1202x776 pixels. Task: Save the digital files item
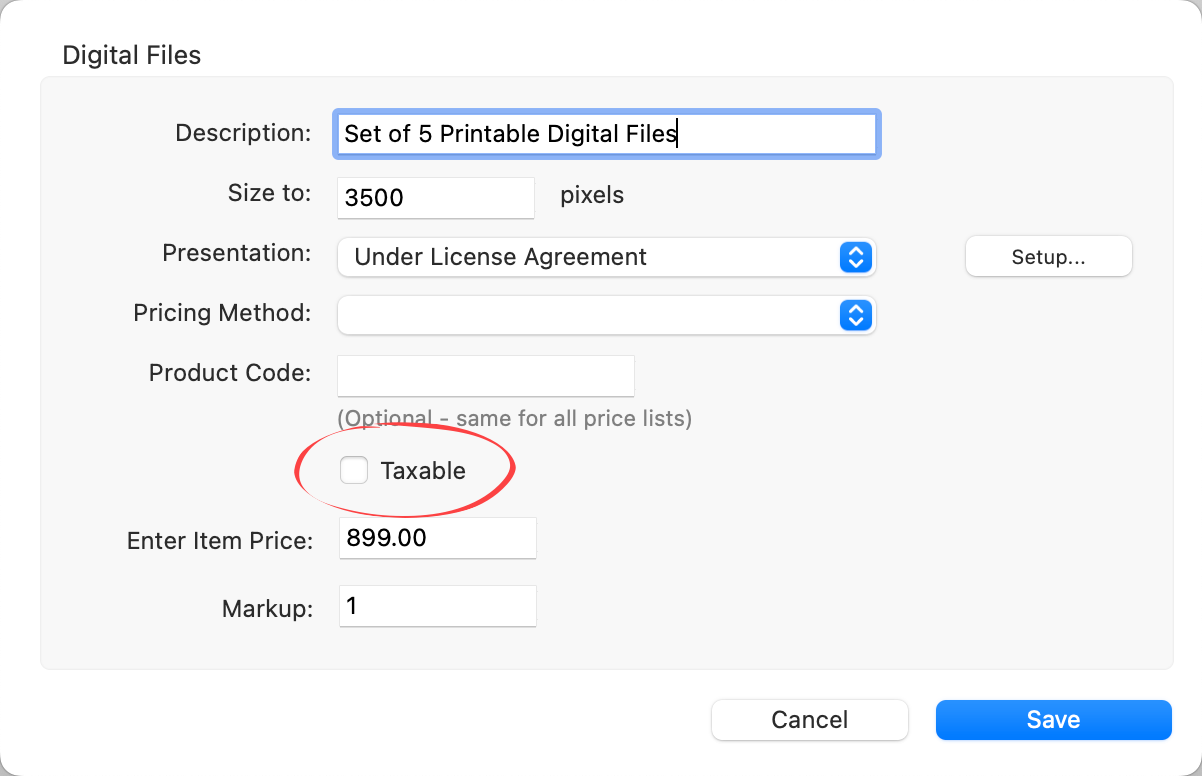(1053, 720)
